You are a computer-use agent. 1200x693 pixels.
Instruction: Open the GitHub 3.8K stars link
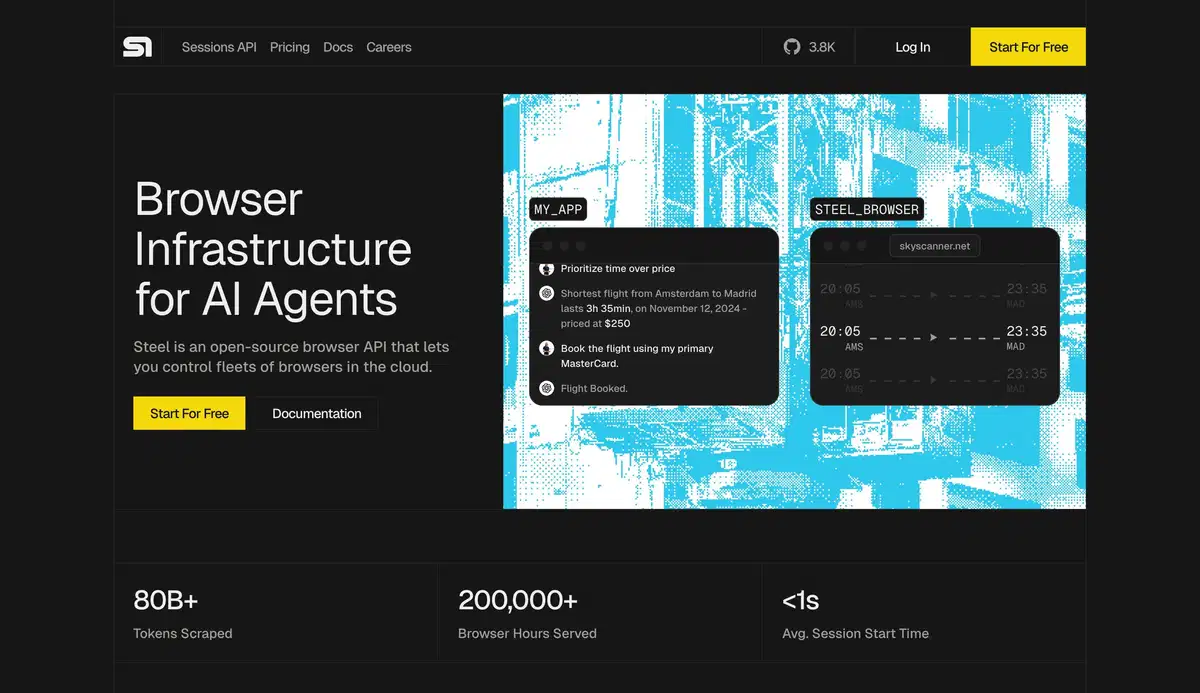click(x=809, y=47)
